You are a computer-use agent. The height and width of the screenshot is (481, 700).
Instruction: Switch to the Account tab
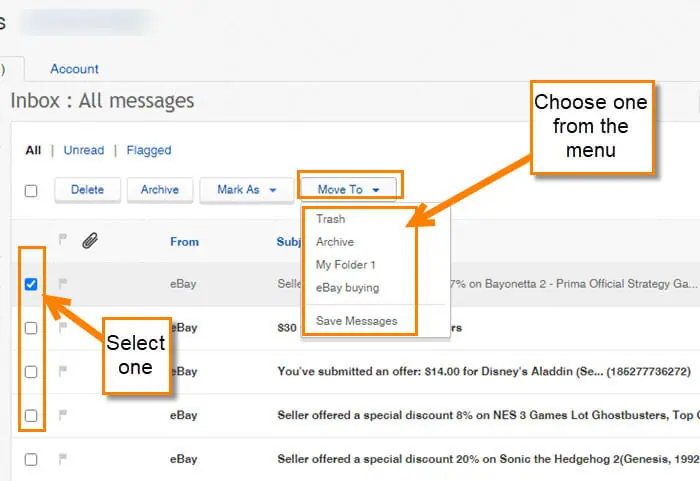pyautogui.click(x=74, y=69)
